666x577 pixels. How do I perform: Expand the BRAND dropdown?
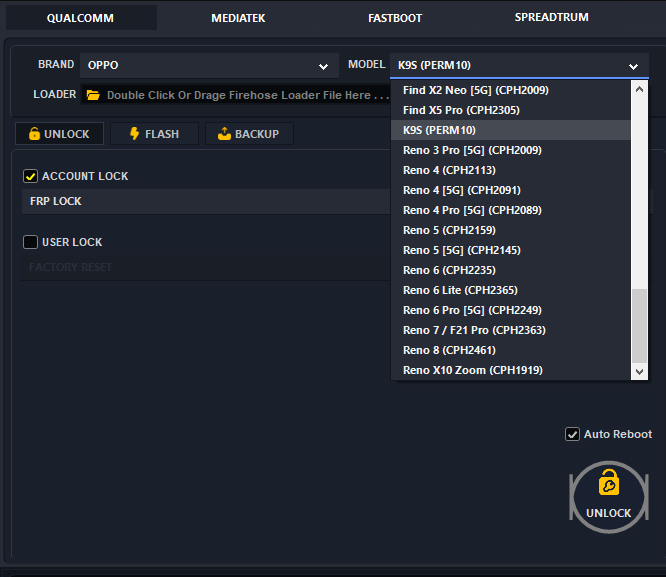[x=323, y=66]
